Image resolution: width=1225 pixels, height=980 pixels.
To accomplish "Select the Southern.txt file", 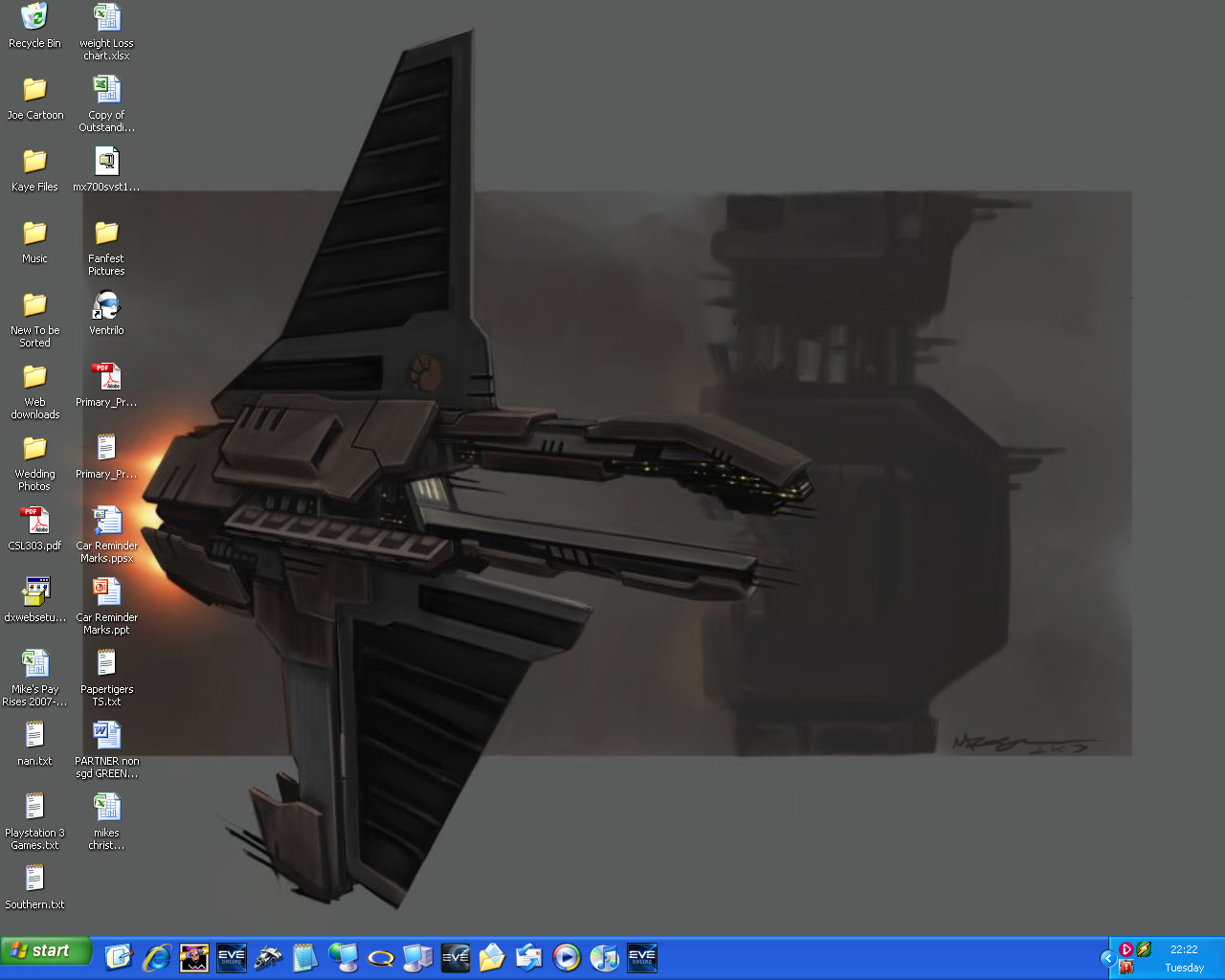I will [34, 887].
